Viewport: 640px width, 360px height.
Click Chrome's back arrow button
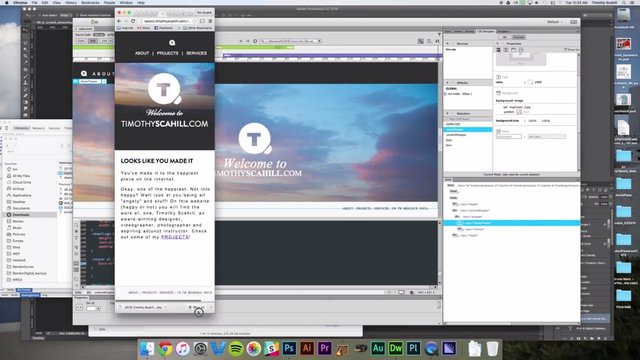point(119,21)
